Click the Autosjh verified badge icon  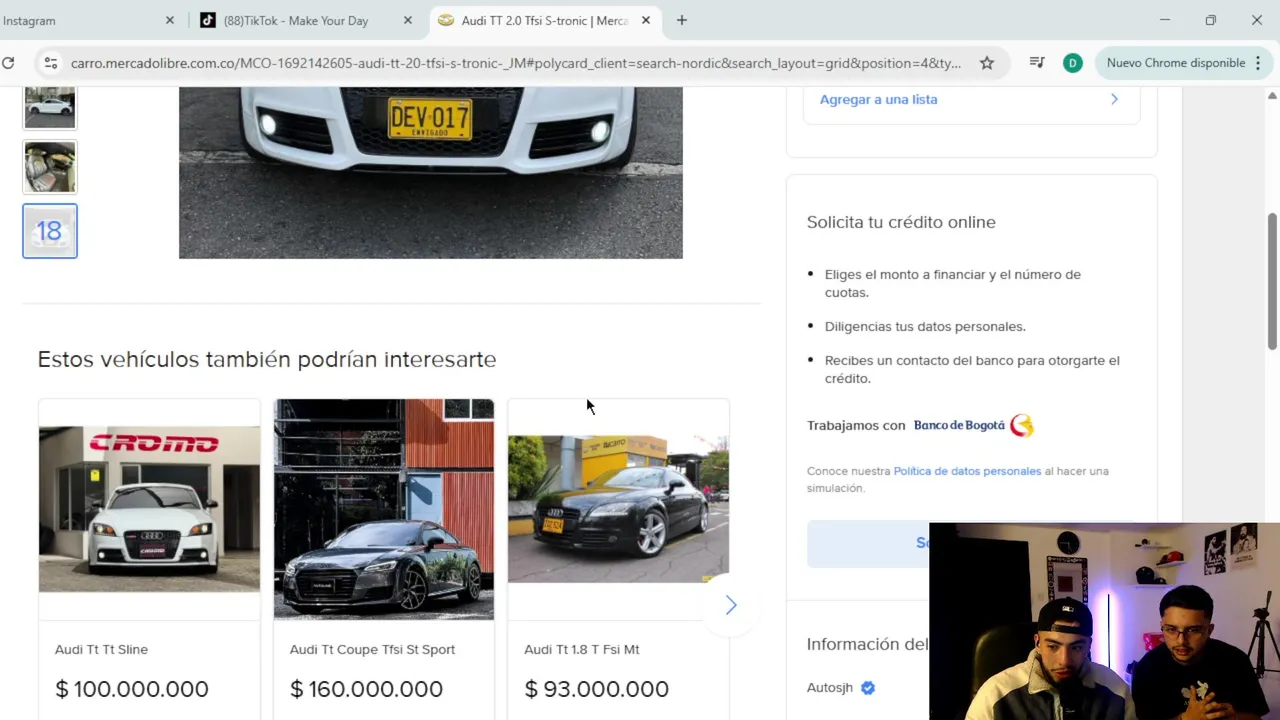868,687
